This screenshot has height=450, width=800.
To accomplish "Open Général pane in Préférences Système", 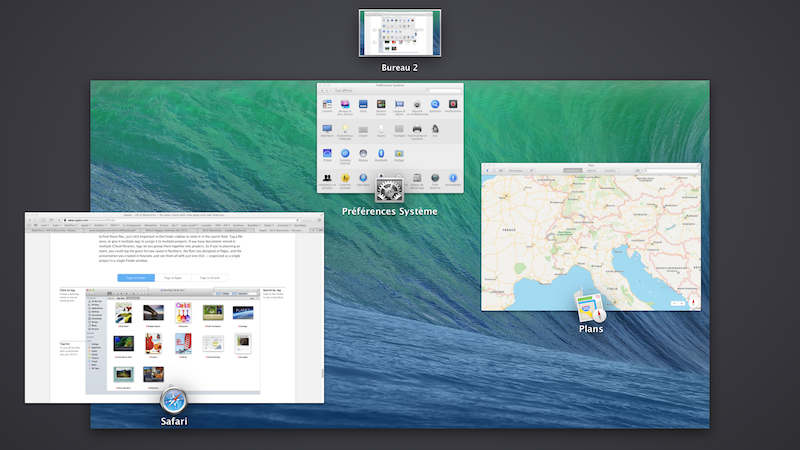I will [327, 106].
